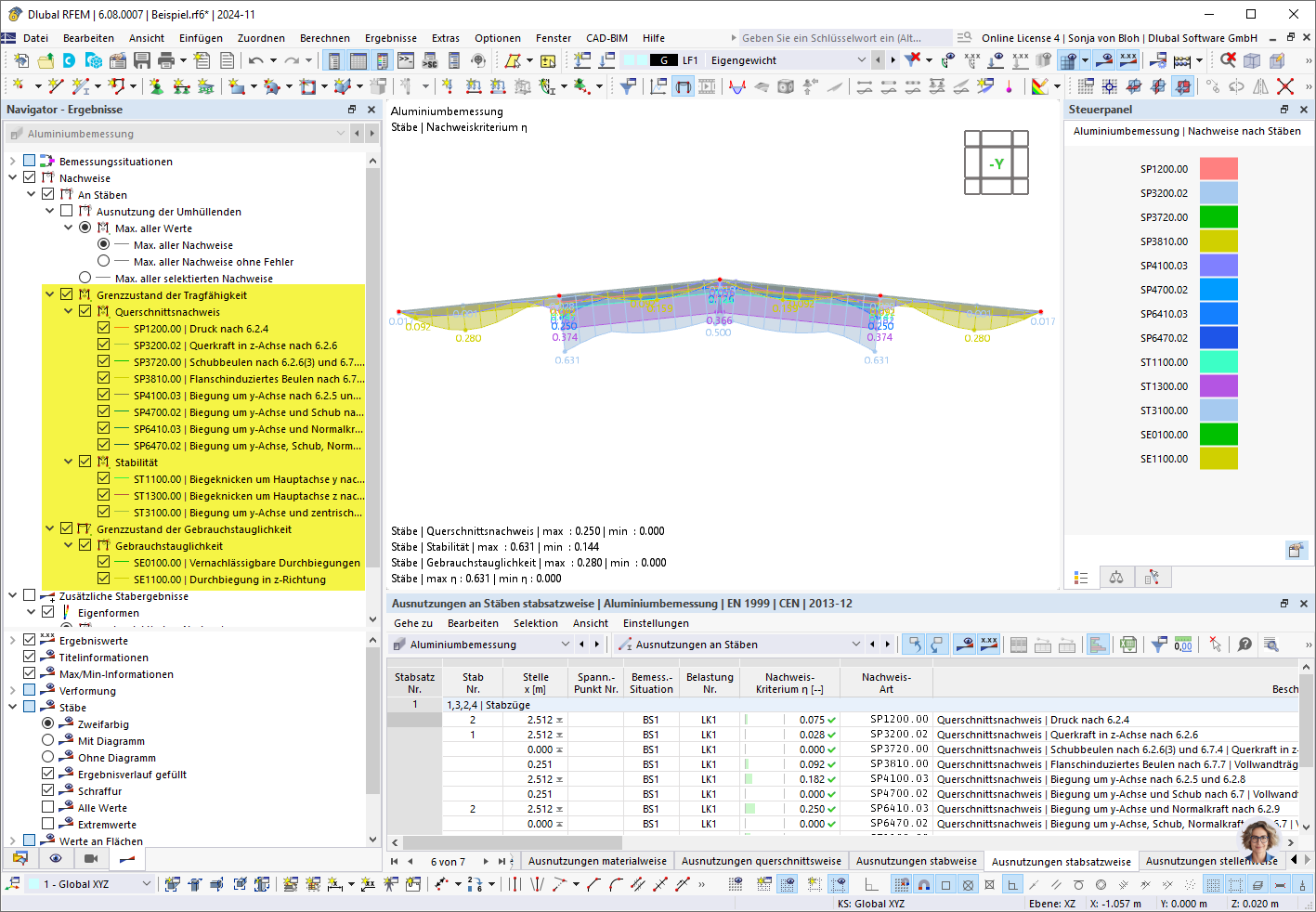The width and height of the screenshot is (1316, 912).
Task: Click the deformation curve icon
Action: tap(737, 86)
